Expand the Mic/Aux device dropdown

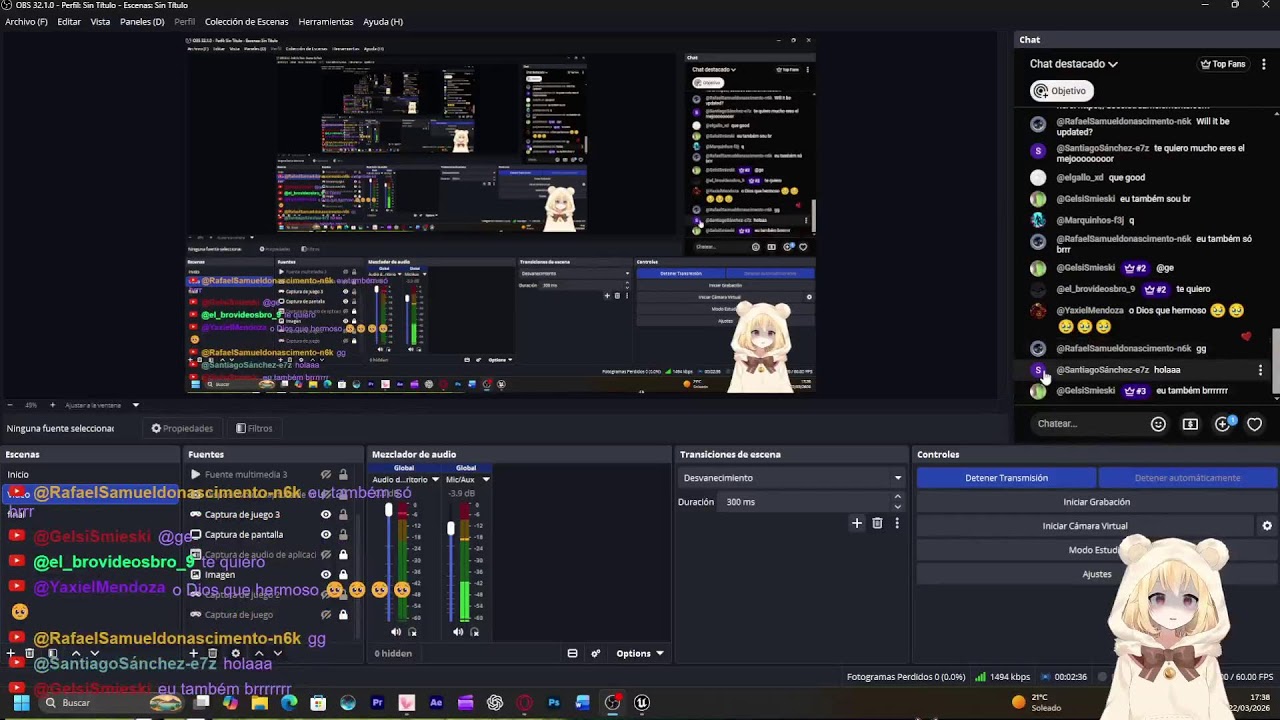[486, 480]
